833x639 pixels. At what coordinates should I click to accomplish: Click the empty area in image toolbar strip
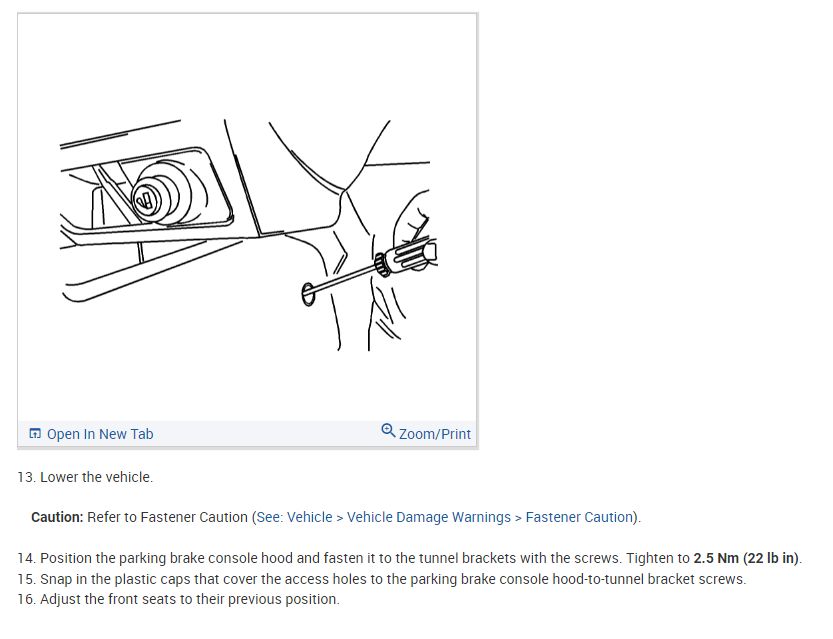click(266, 433)
